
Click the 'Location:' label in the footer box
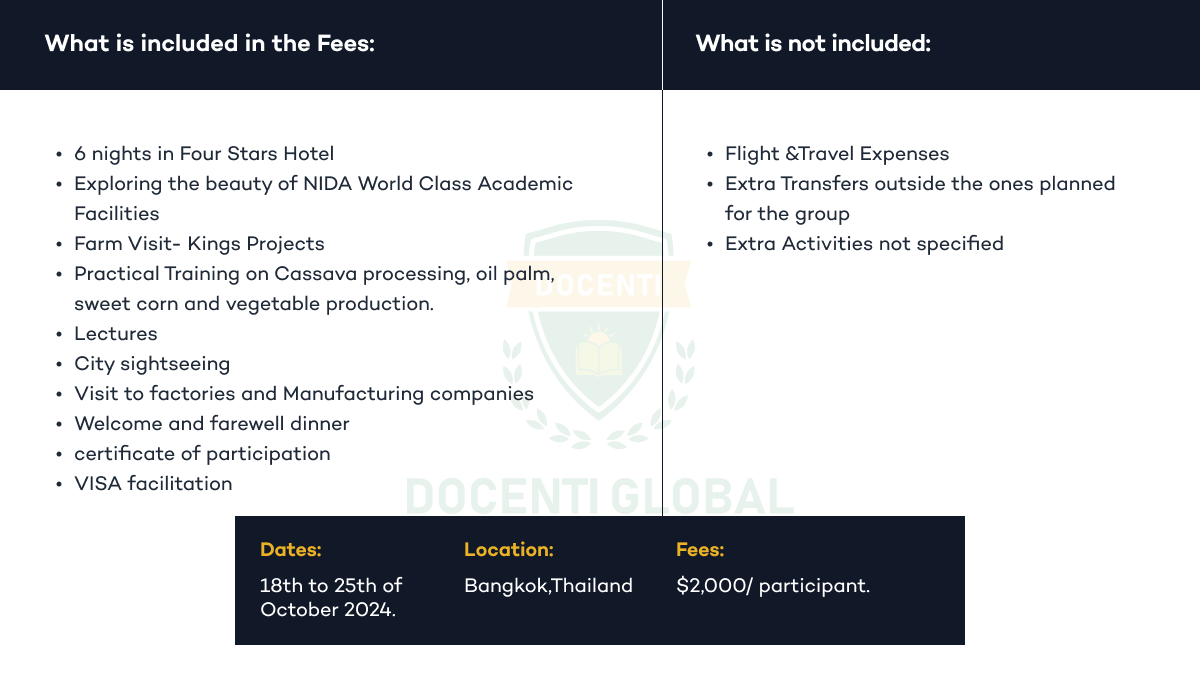click(x=509, y=550)
